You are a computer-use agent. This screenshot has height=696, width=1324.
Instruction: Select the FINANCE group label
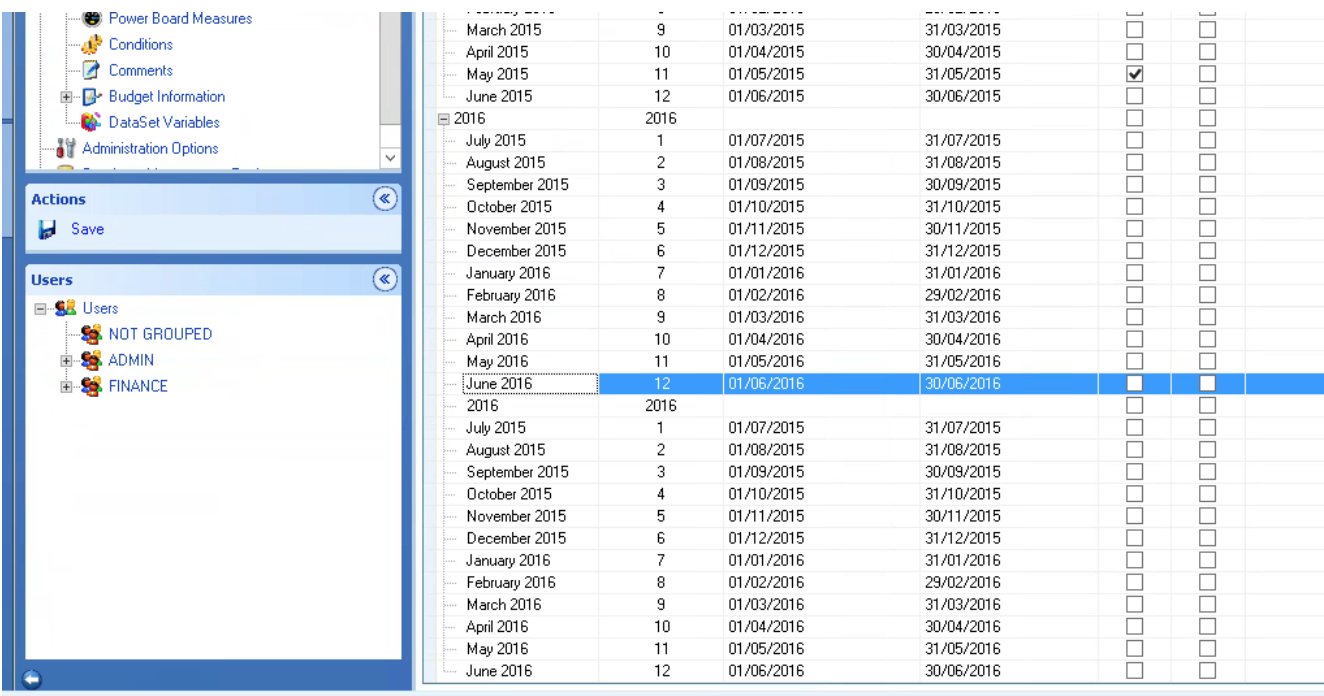pyautogui.click(x=138, y=386)
